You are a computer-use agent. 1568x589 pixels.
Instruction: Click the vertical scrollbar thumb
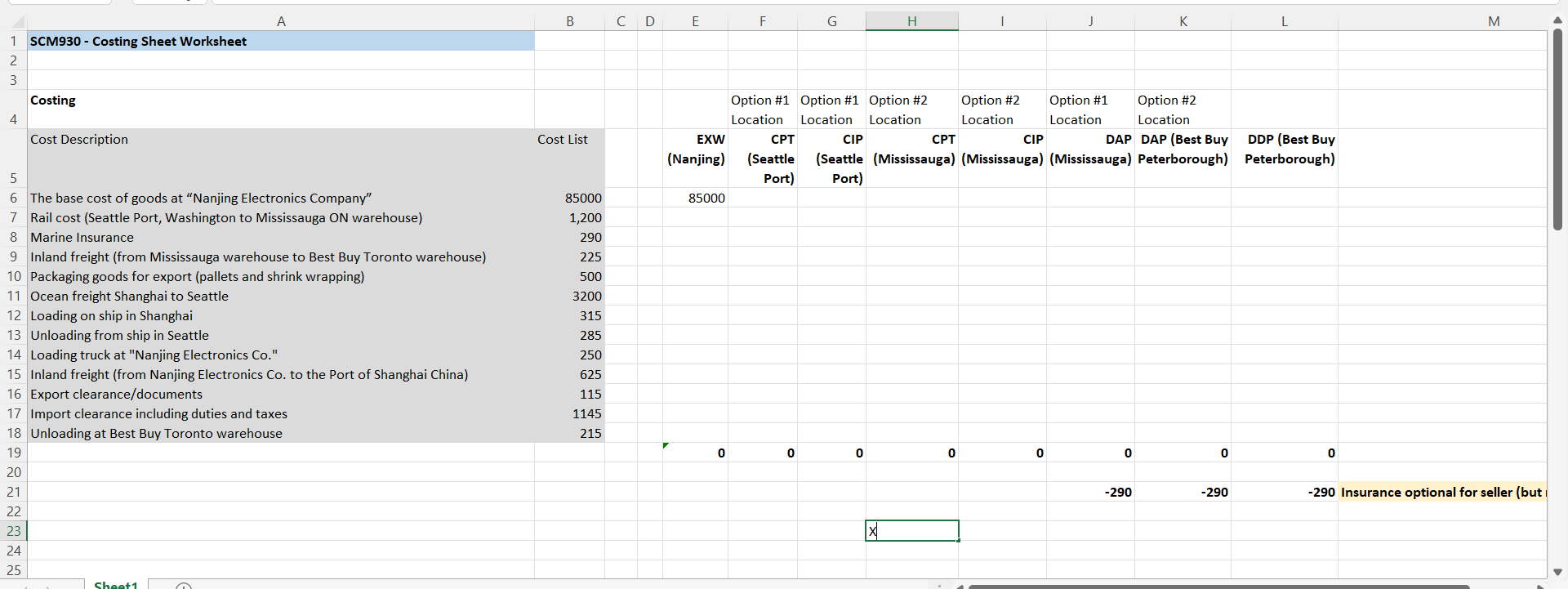(x=1557, y=129)
